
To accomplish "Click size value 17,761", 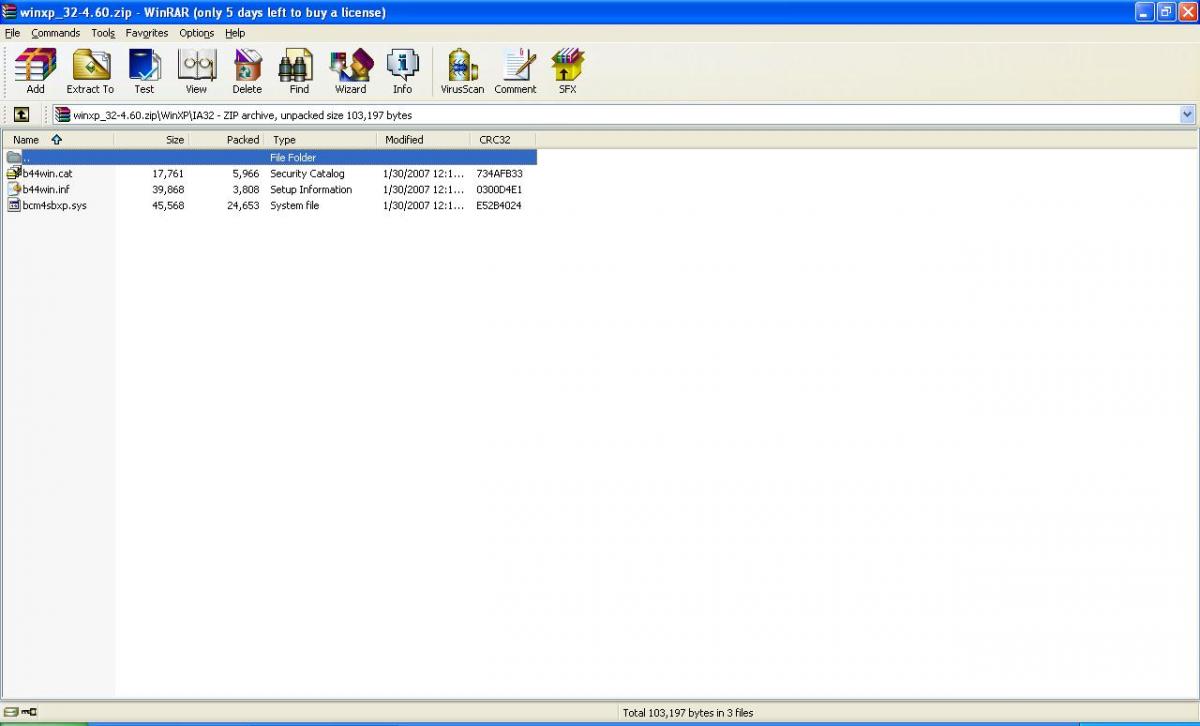I will point(168,174).
